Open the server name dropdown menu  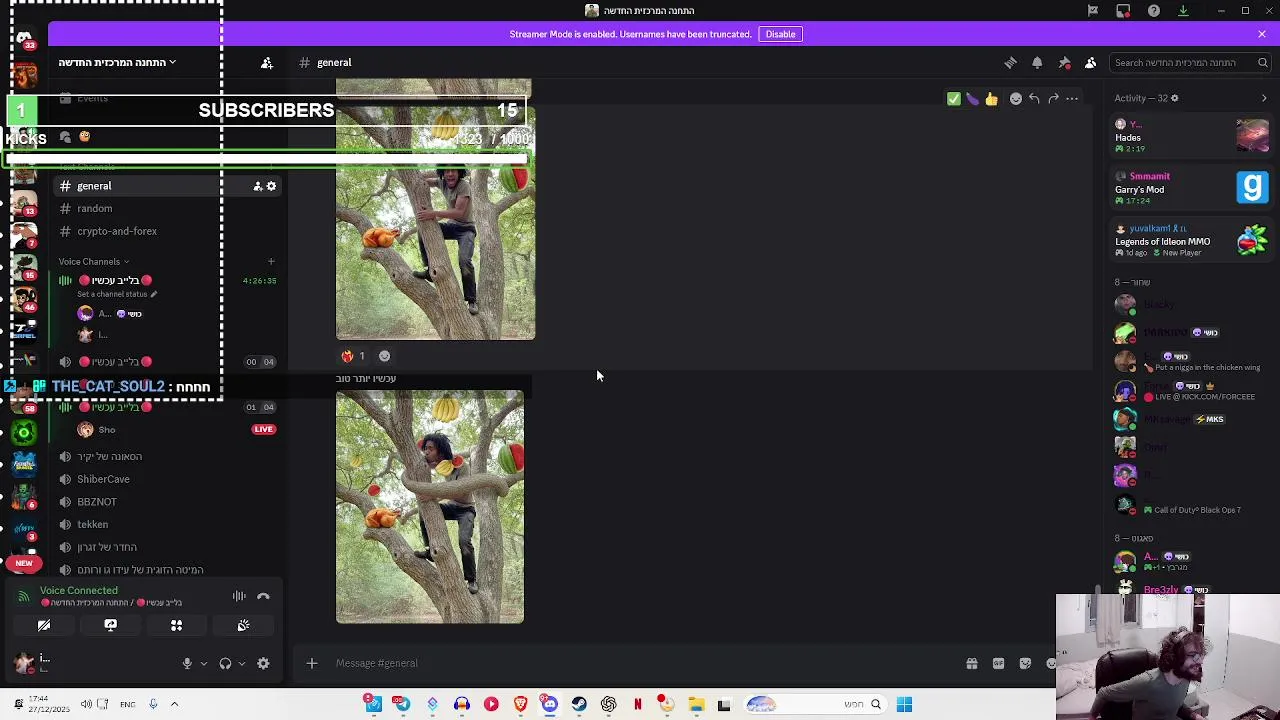[116, 62]
